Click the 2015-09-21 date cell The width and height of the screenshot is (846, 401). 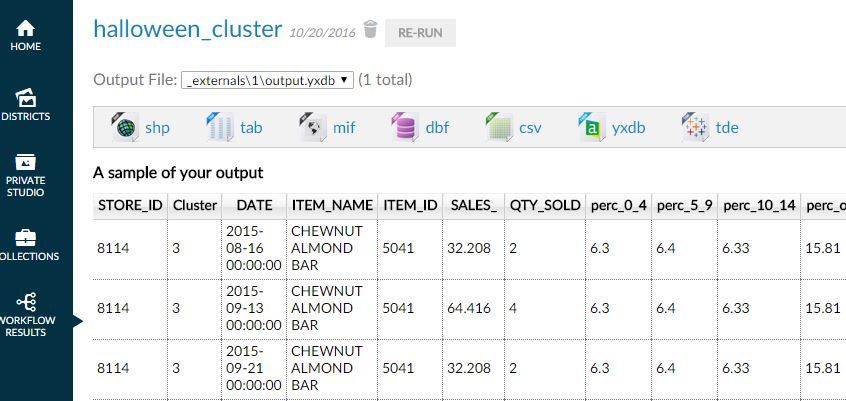(x=254, y=368)
